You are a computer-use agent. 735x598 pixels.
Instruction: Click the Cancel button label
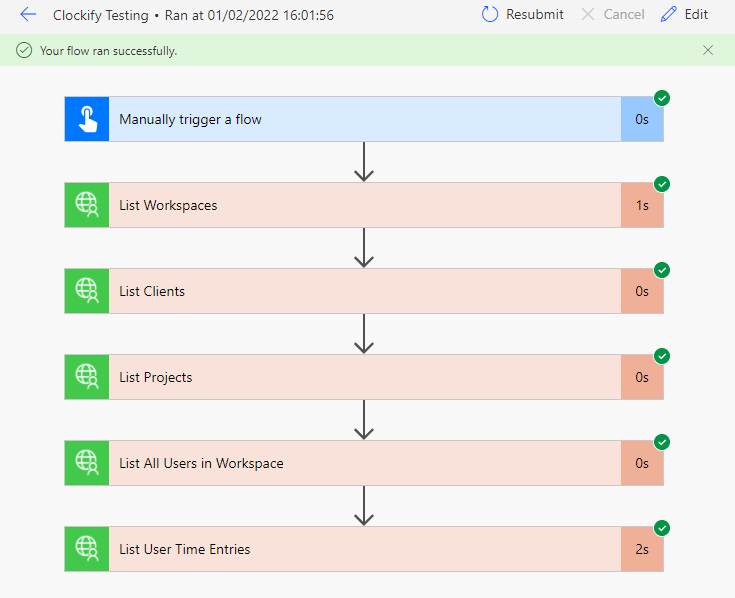[624, 15]
